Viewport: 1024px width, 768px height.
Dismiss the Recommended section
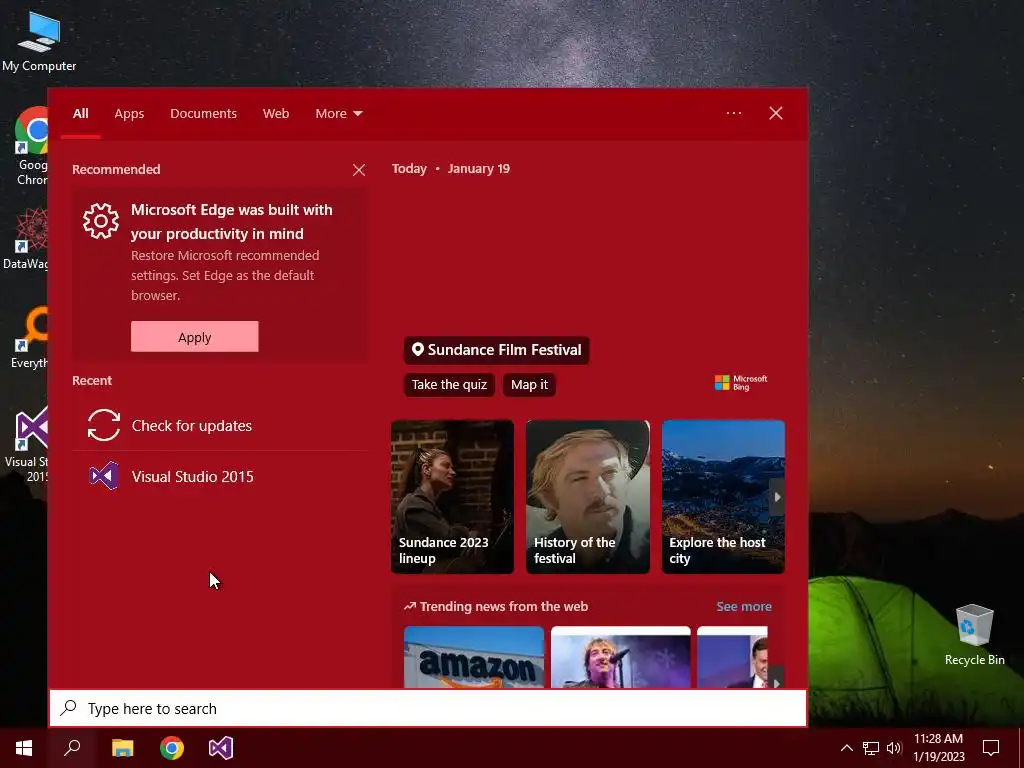(x=359, y=170)
